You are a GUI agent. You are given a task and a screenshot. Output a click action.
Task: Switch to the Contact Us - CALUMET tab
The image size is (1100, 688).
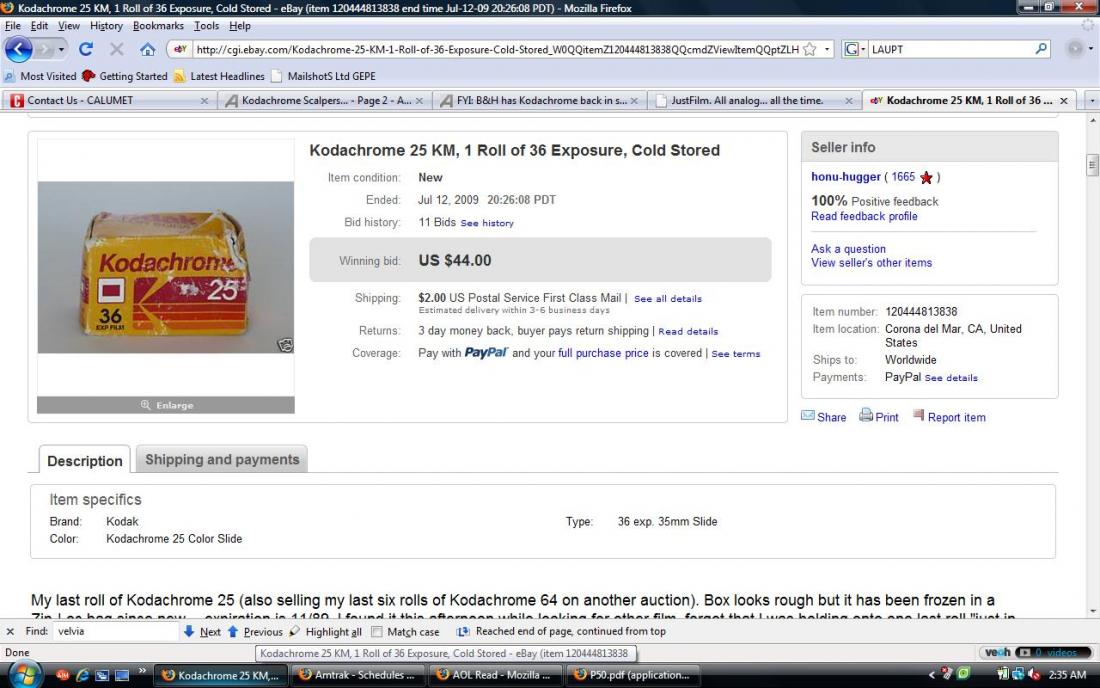tap(109, 100)
